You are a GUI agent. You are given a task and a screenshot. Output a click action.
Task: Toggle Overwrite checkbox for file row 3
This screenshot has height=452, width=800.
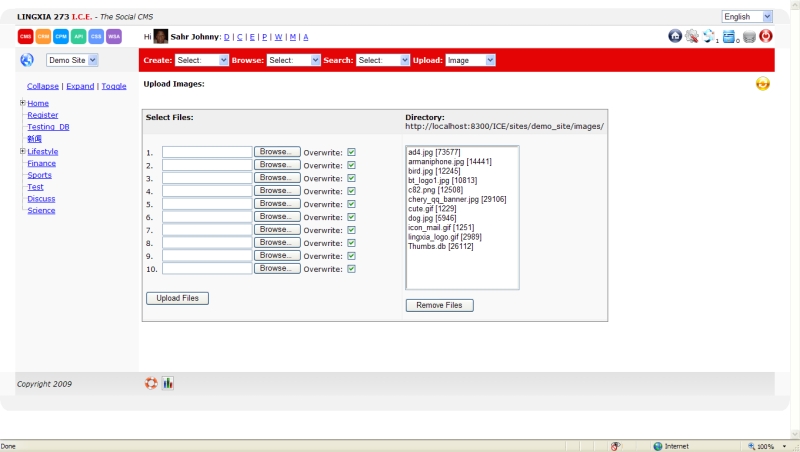(x=352, y=178)
